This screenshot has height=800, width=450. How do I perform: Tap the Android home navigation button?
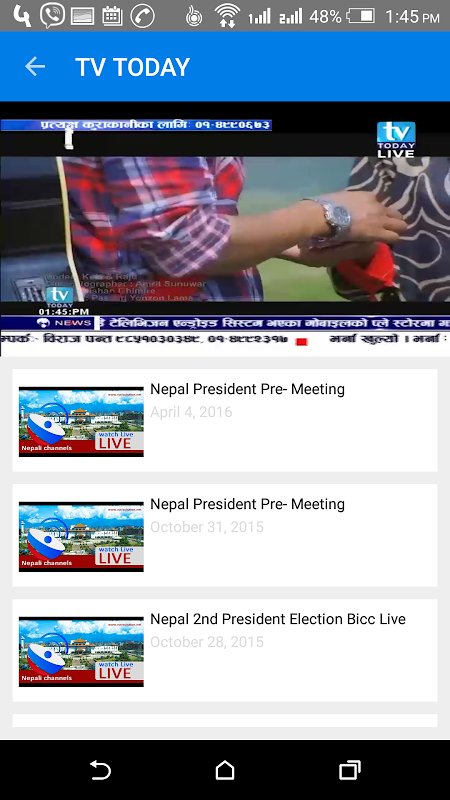coord(225,770)
